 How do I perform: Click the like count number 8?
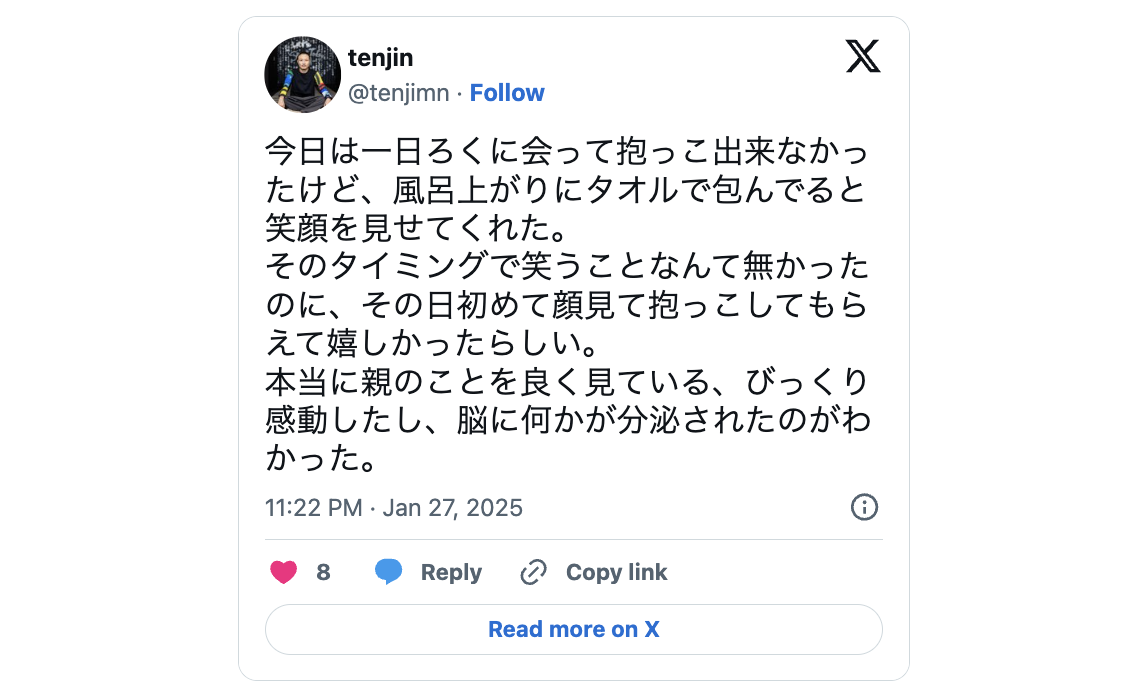[323, 573]
